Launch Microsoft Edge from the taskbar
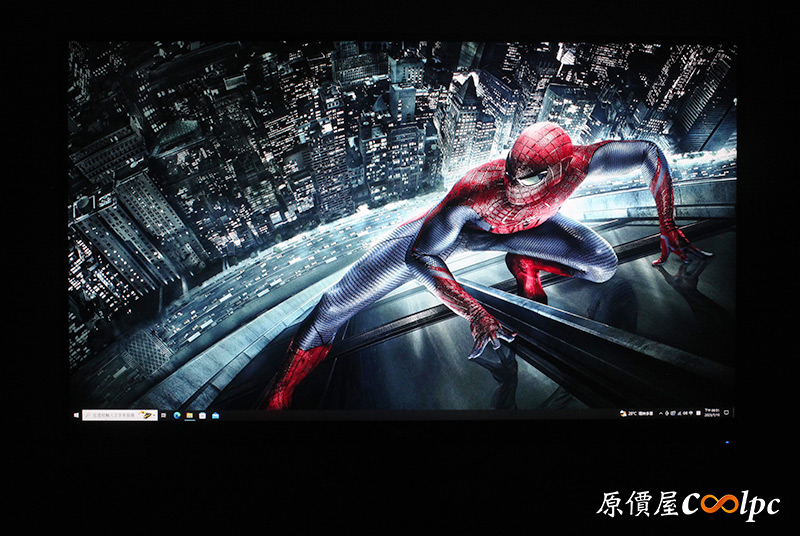 tap(177, 415)
